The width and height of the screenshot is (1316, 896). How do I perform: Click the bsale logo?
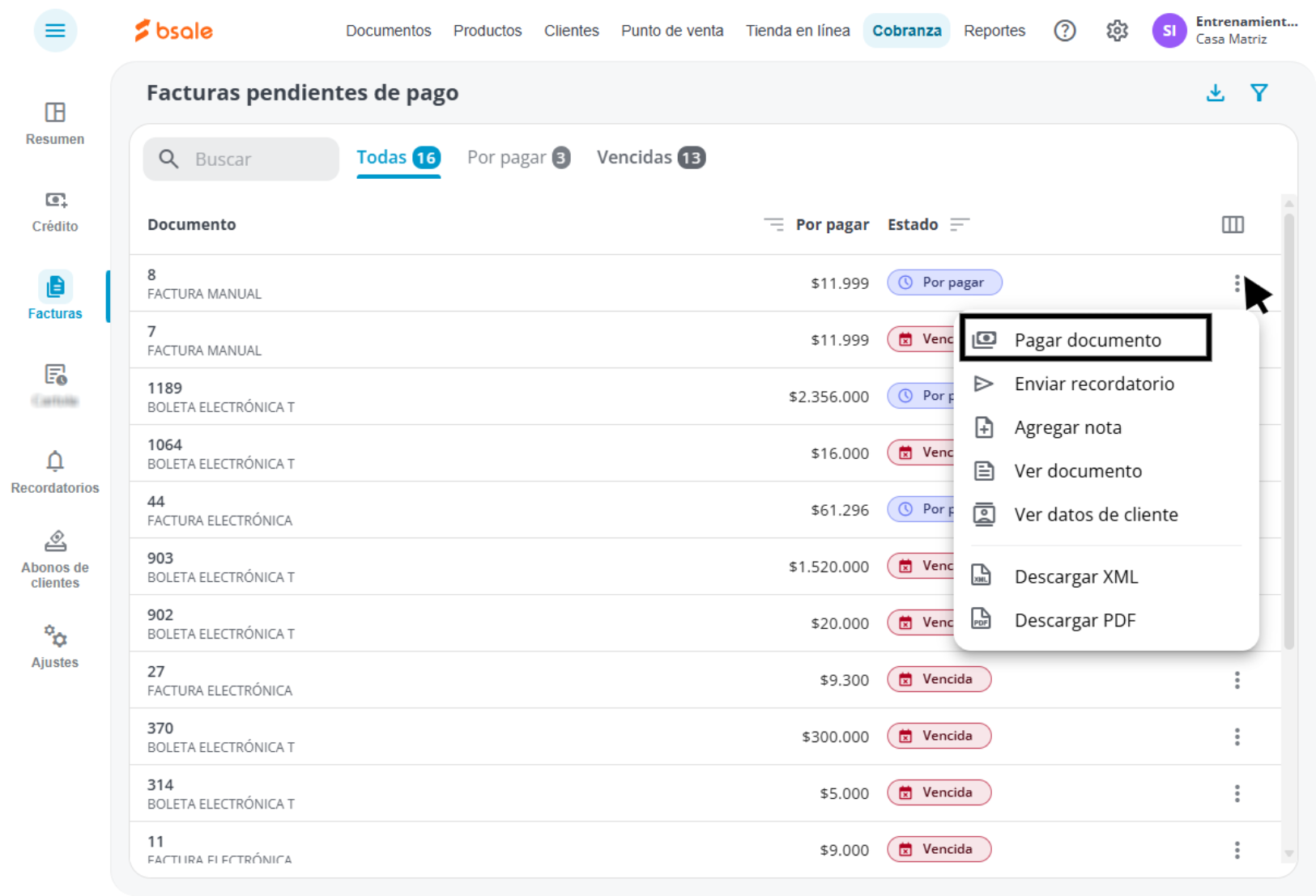point(173,31)
